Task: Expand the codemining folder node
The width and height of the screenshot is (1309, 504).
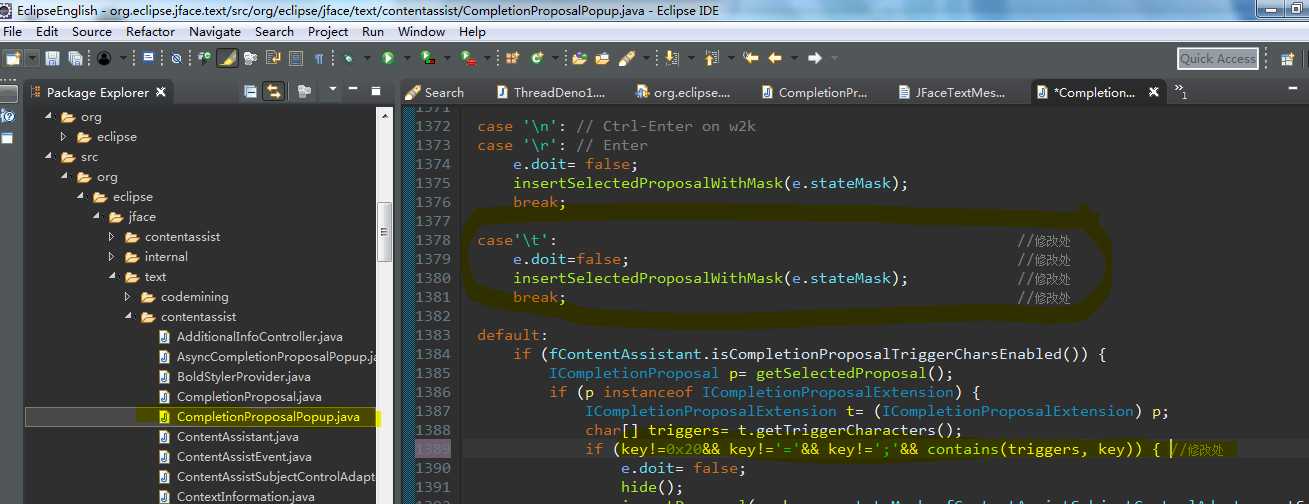Action: click(x=128, y=297)
